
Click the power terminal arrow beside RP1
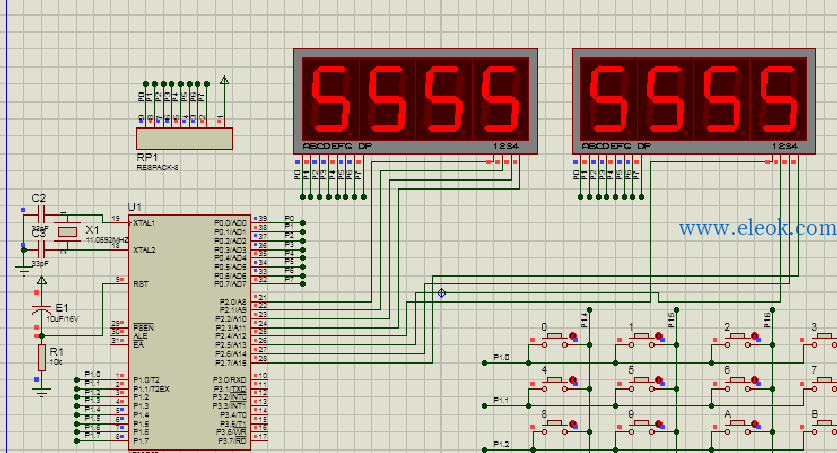click(225, 81)
